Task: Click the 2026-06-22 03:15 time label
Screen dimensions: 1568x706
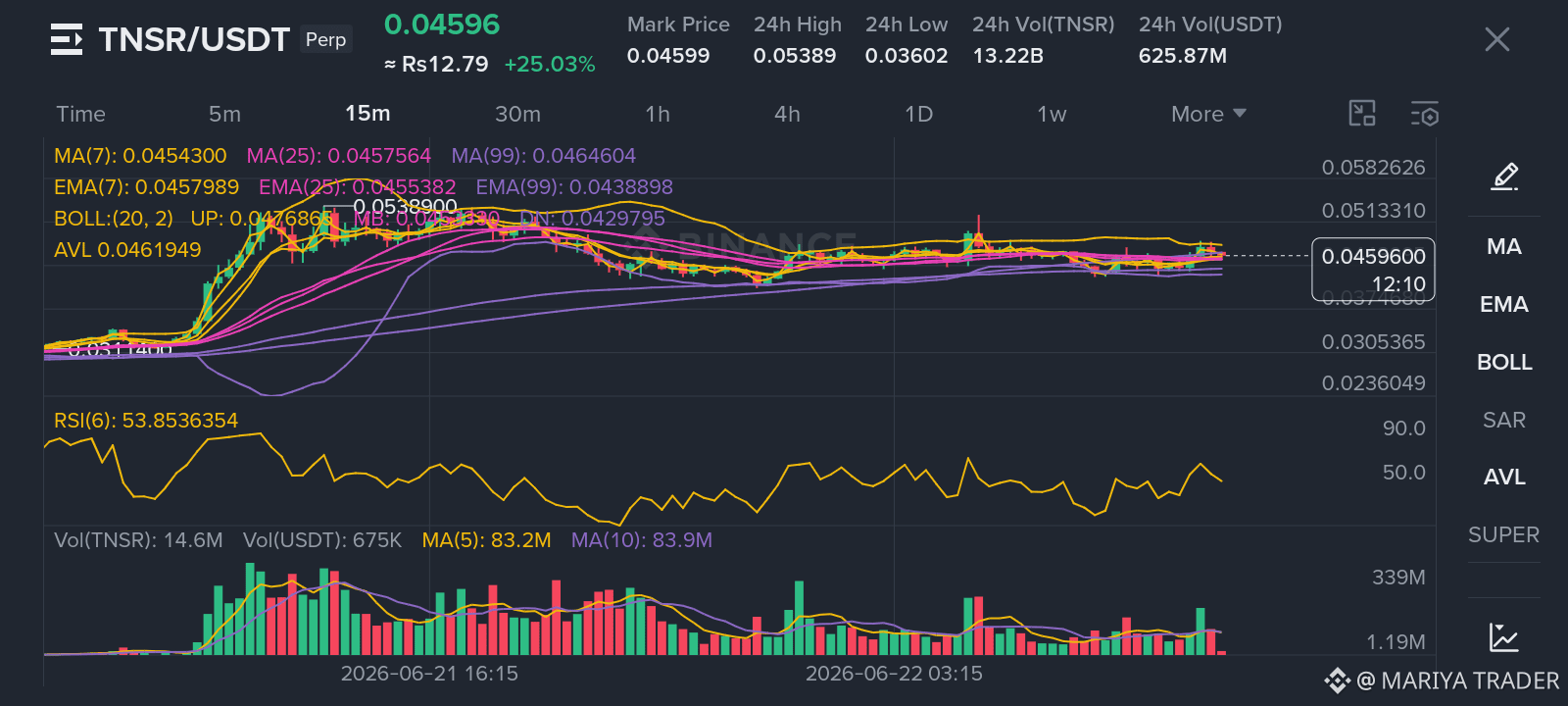Action: click(894, 674)
